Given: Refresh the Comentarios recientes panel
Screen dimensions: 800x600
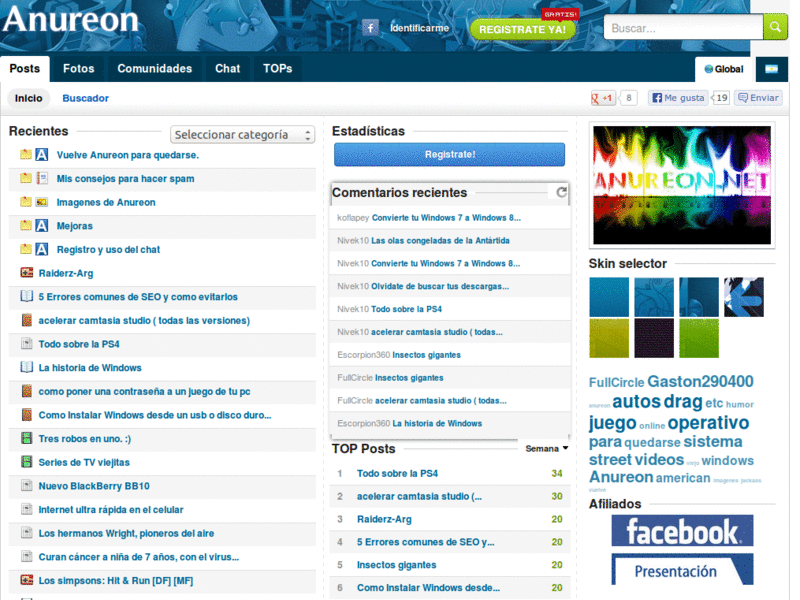Looking at the screenshot, I should point(561,192).
